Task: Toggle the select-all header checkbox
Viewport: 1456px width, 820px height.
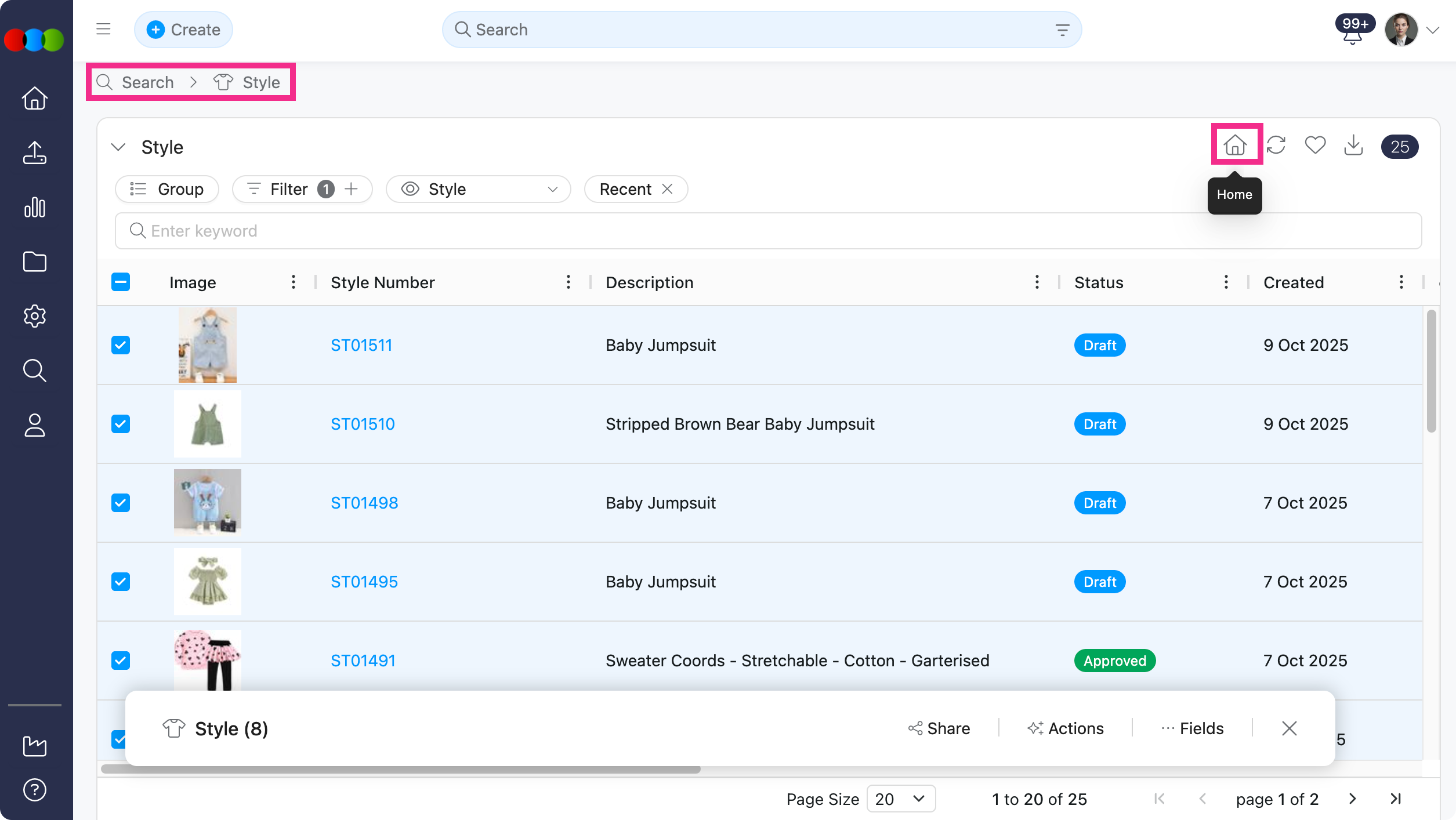Action: coord(121,282)
